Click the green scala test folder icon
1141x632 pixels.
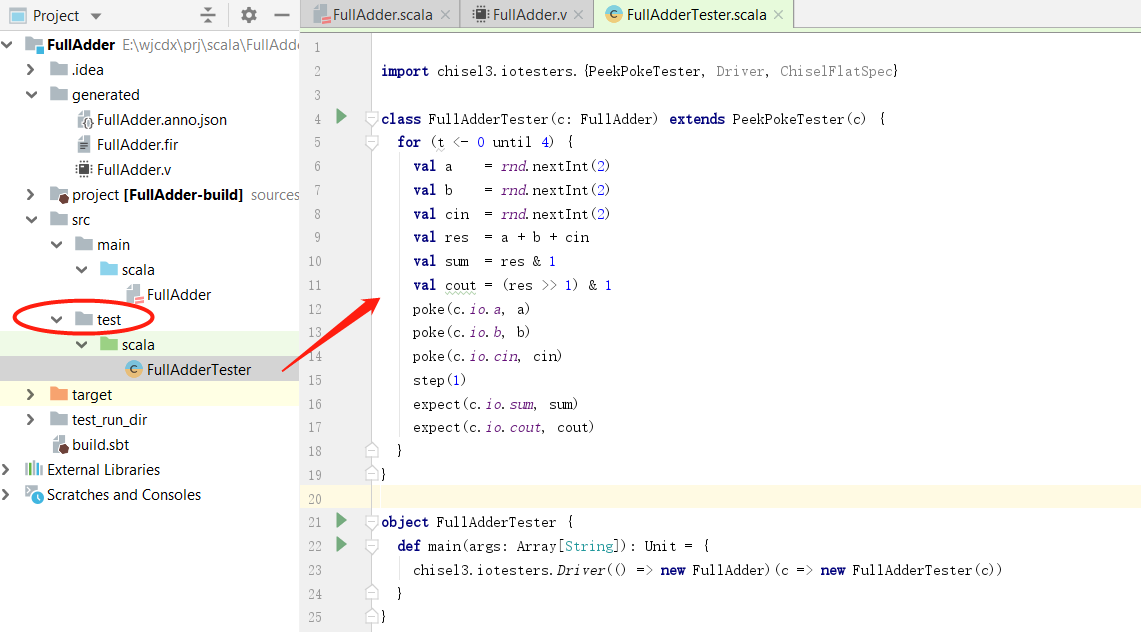click(109, 343)
